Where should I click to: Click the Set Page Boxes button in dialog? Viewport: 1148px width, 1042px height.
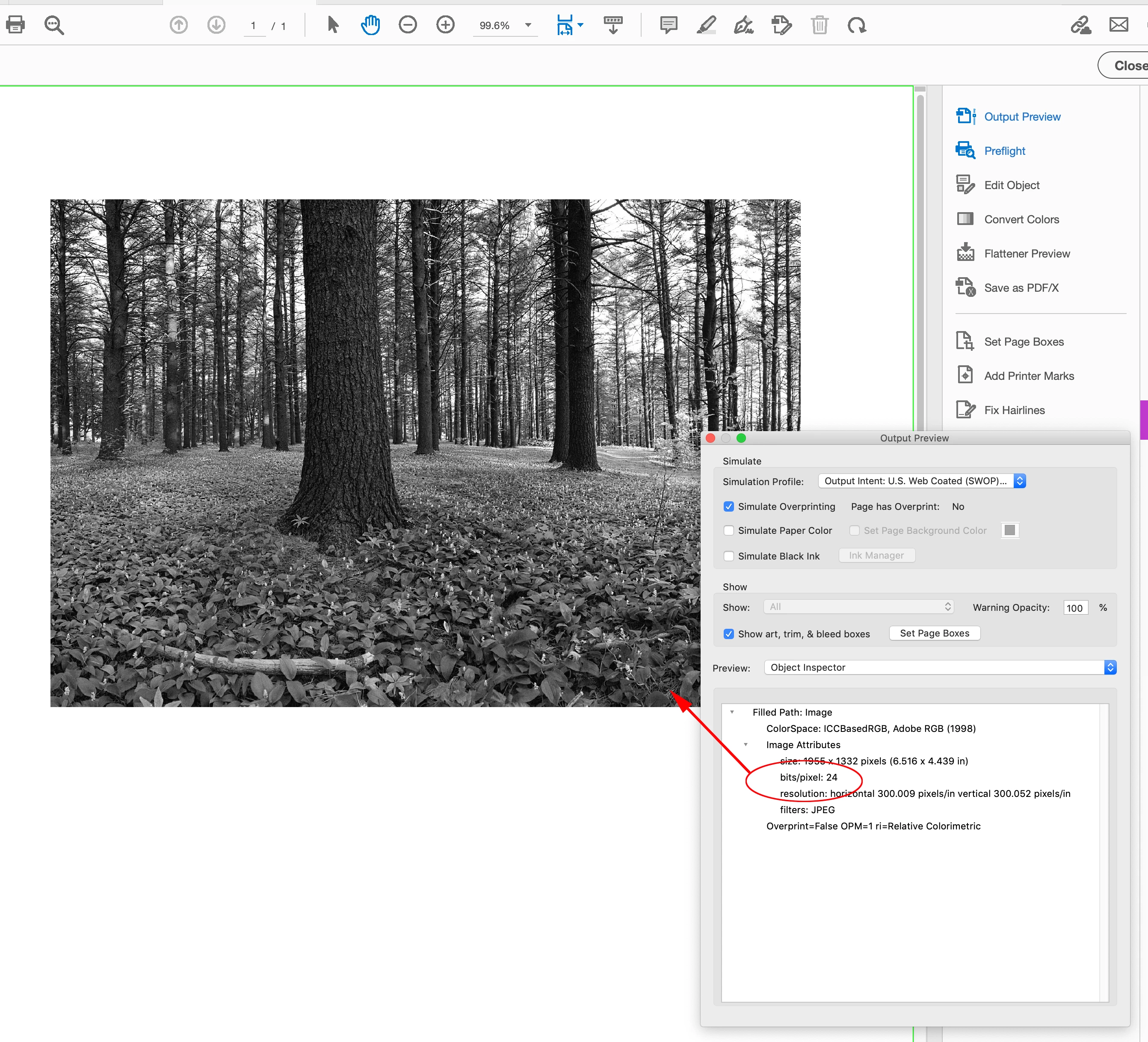935,633
